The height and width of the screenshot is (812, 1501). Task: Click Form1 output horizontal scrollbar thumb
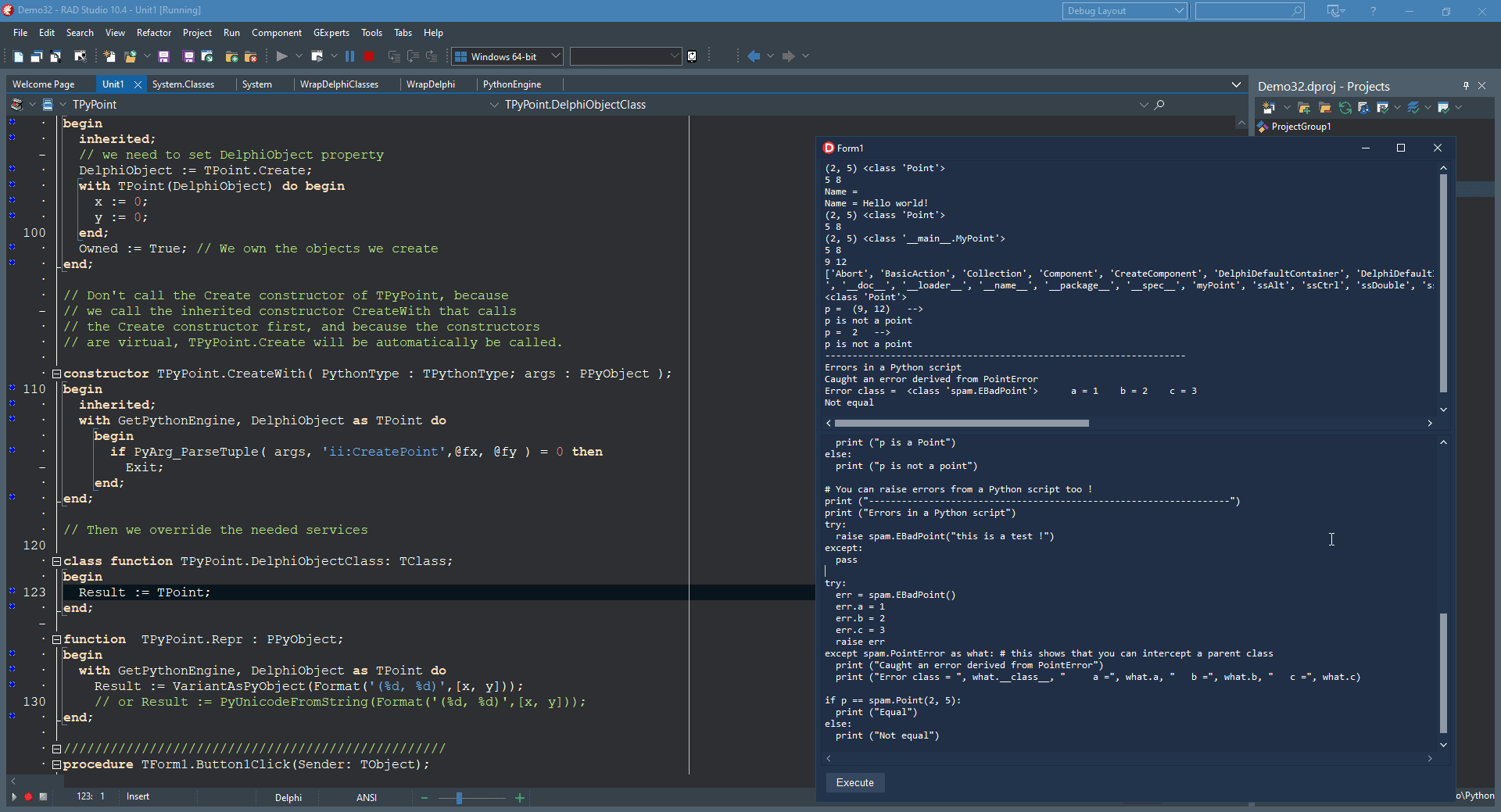tap(962, 424)
